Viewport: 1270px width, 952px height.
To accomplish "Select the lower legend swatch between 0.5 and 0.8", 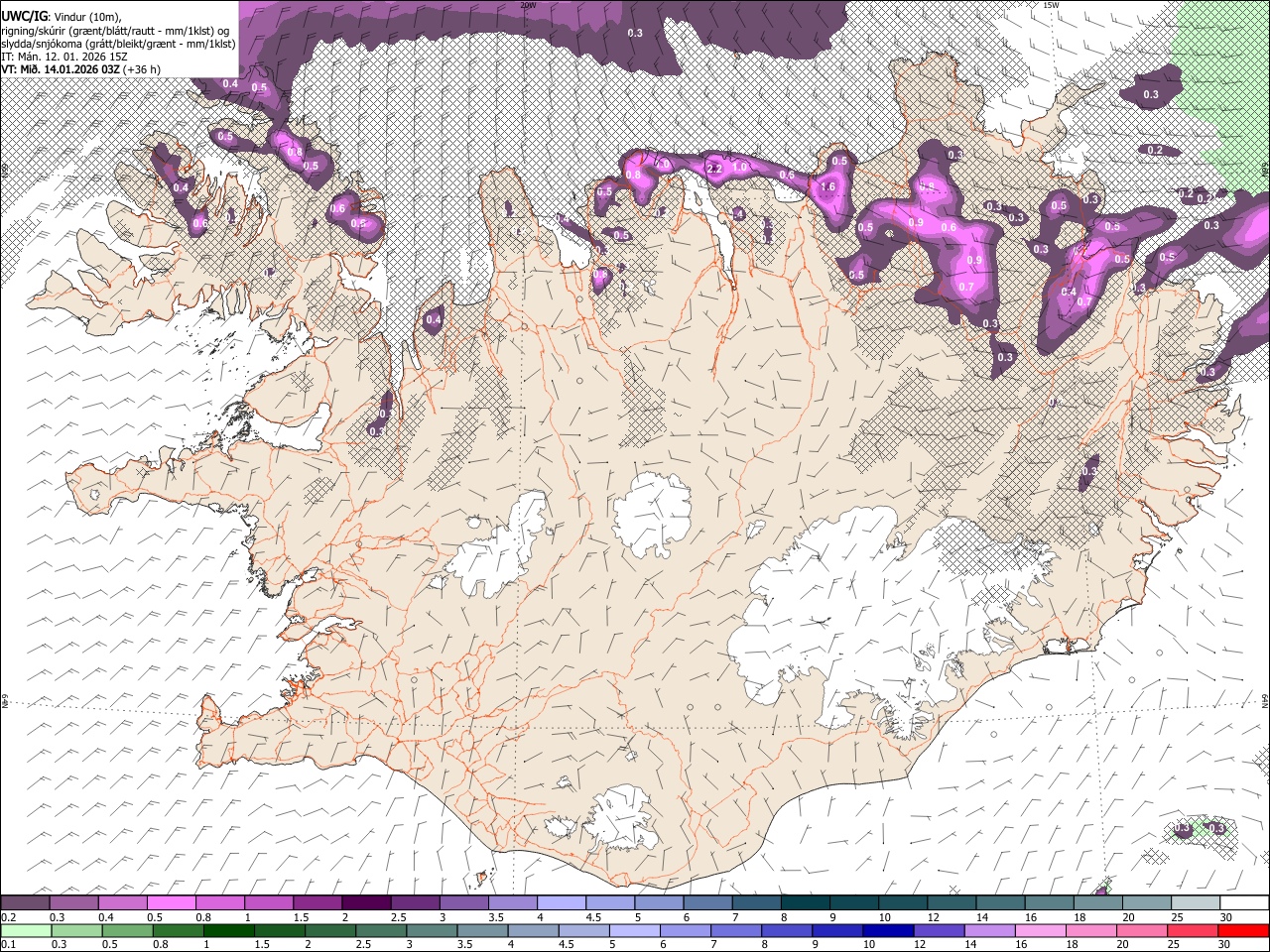I will 128,930.
